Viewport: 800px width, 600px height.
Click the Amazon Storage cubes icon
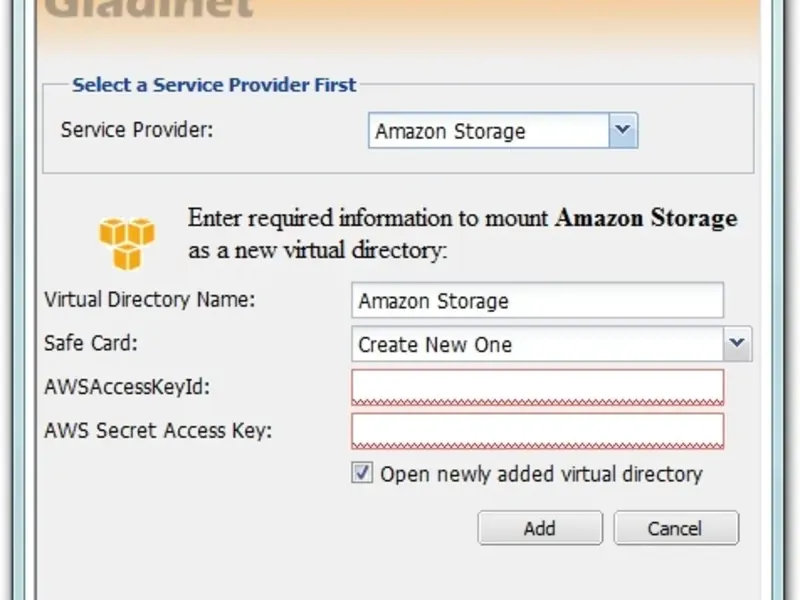tap(126, 243)
